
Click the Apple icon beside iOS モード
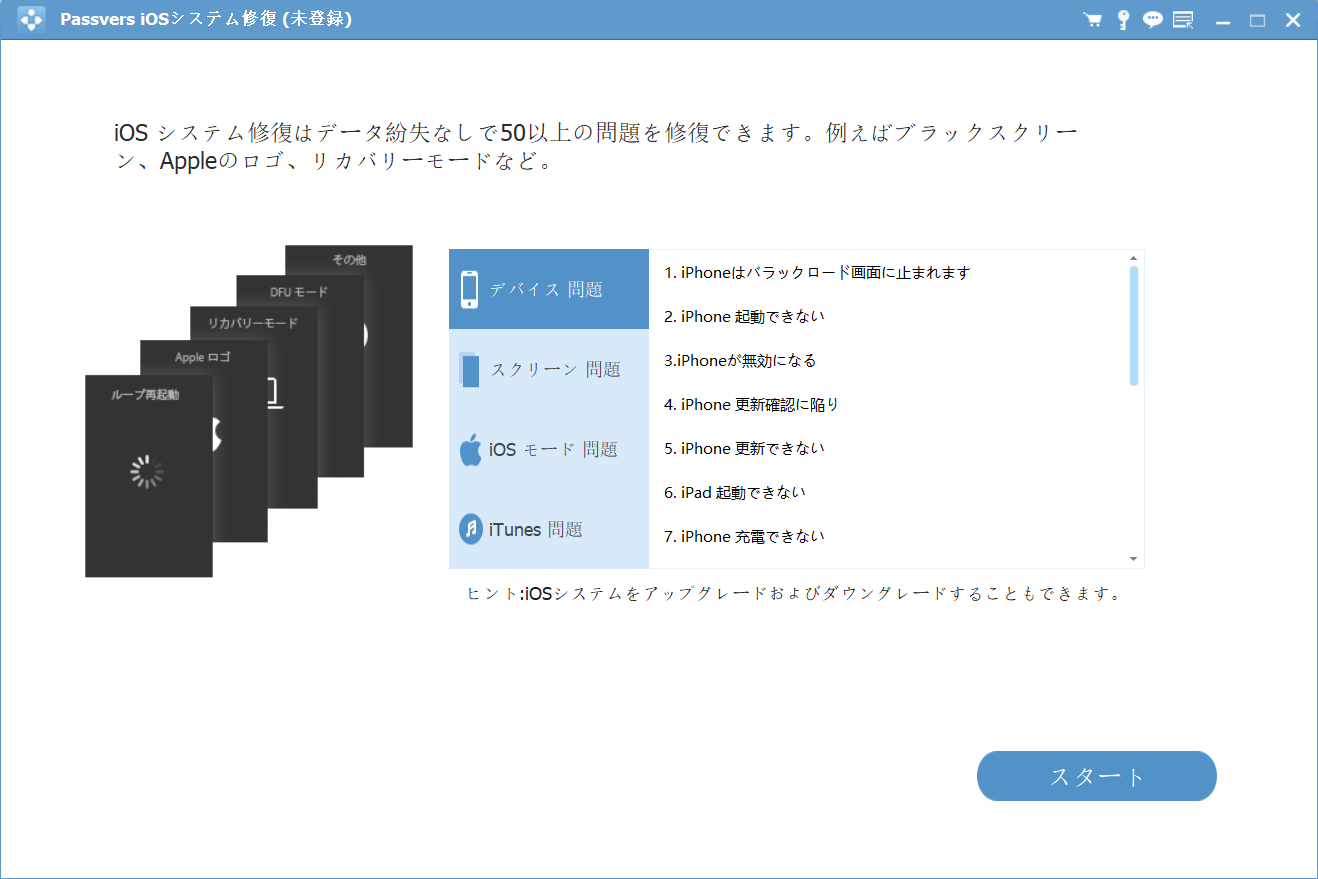click(470, 449)
